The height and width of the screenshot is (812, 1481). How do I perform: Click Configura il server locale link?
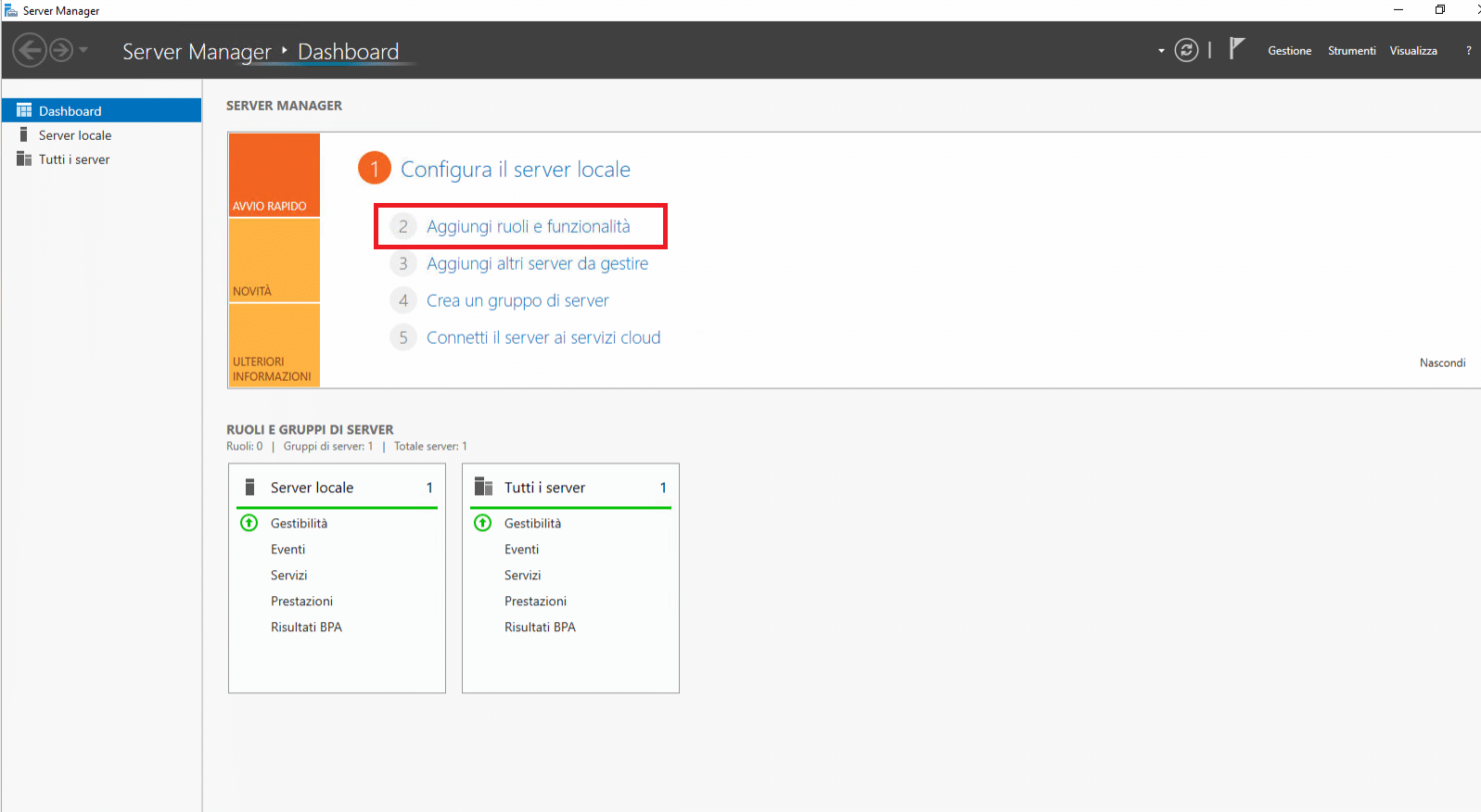[x=515, y=170]
